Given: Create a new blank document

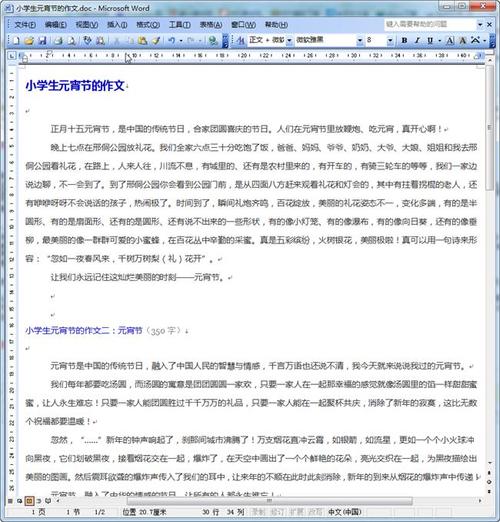Looking at the screenshot, I should pos(16,41).
